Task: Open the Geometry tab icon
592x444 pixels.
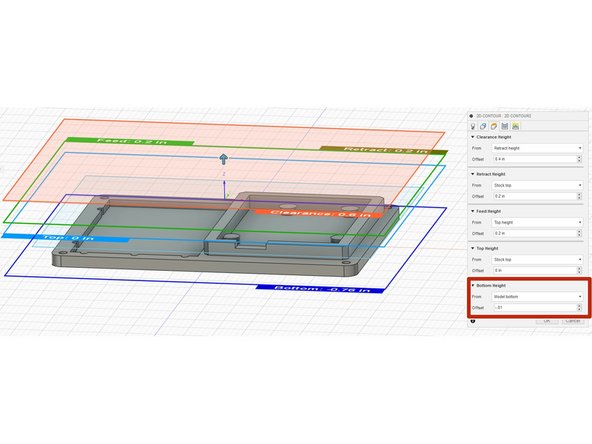Action: [x=483, y=126]
